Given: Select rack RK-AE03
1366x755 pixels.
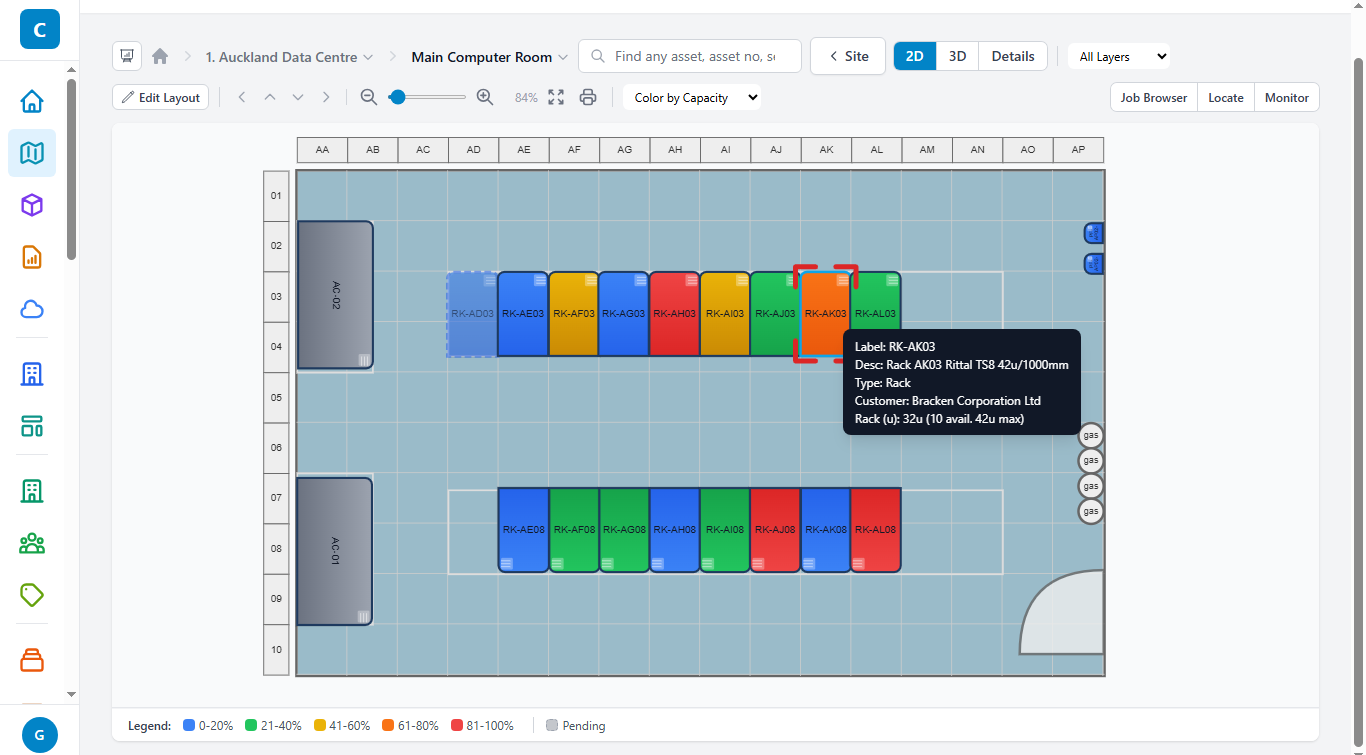Looking at the screenshot, I should pyautogui.click(x=523, y=314).
